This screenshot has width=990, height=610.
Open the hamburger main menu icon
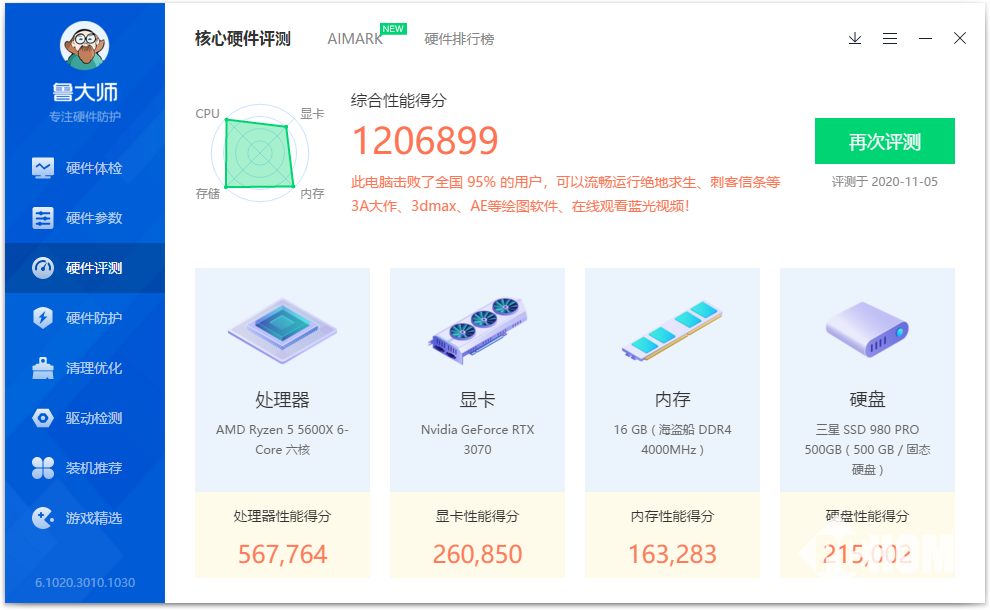[x=890, y=39]
